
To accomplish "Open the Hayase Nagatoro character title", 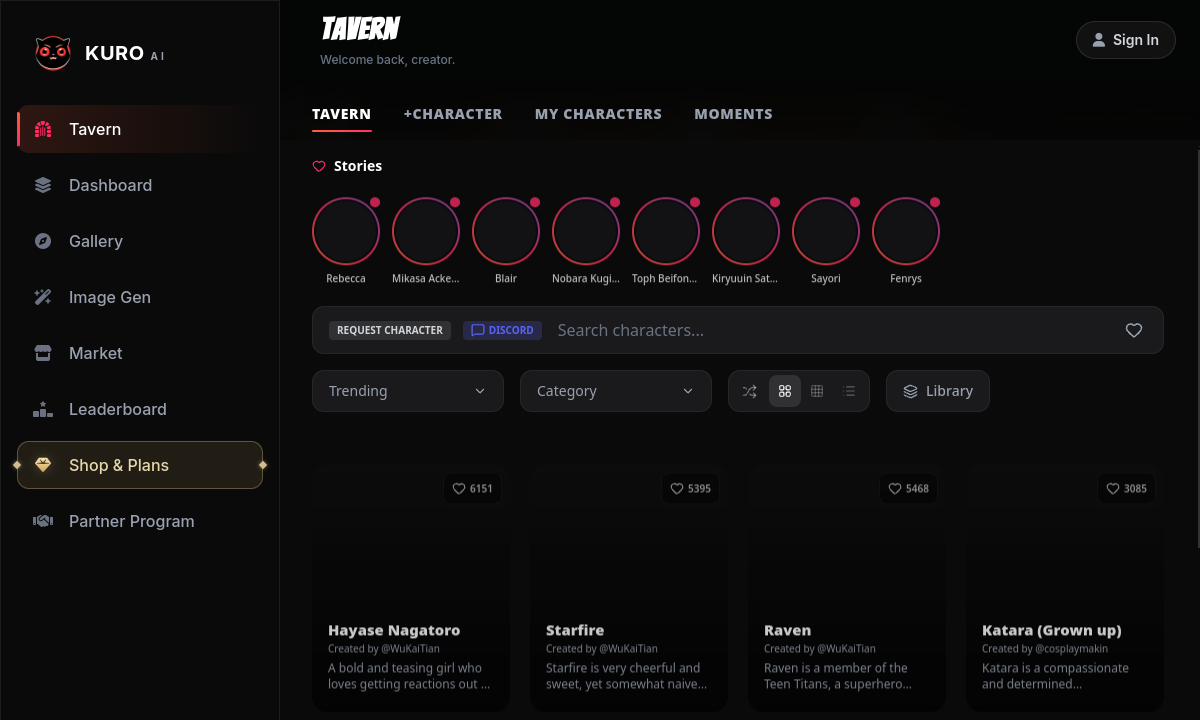I will (x=394, y=631).
